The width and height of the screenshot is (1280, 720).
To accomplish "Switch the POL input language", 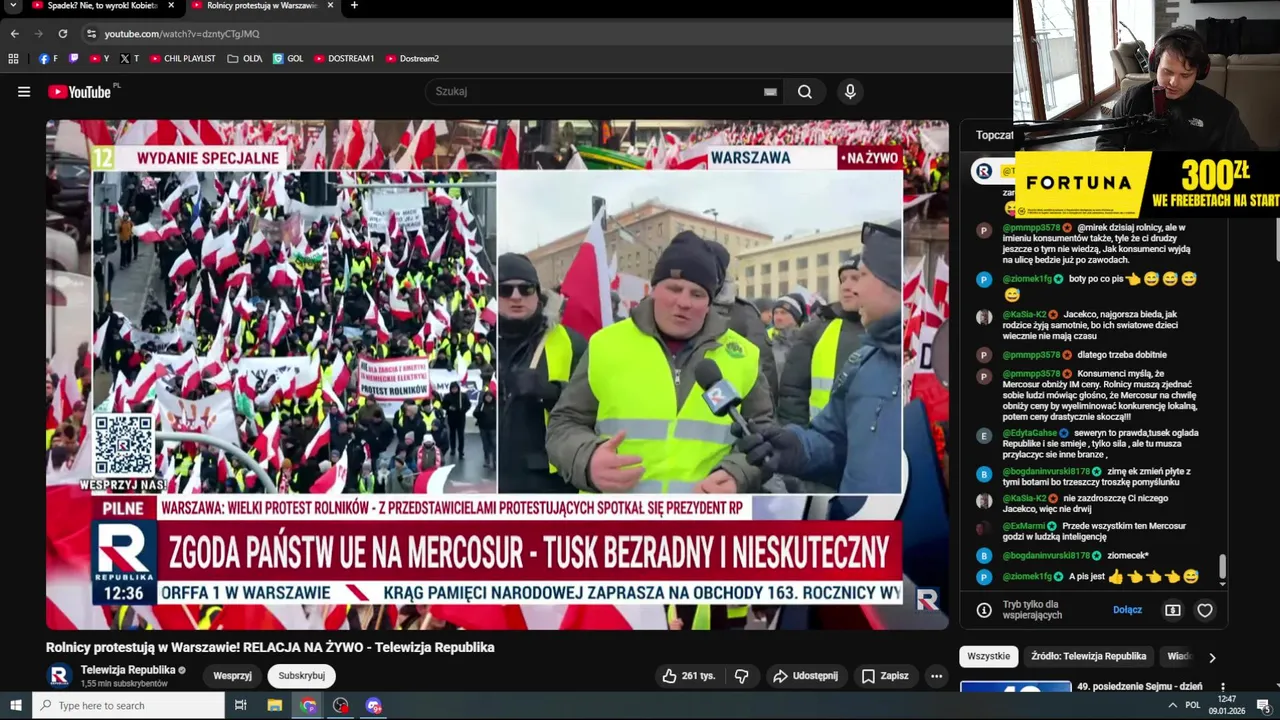I will [1193, 706].
